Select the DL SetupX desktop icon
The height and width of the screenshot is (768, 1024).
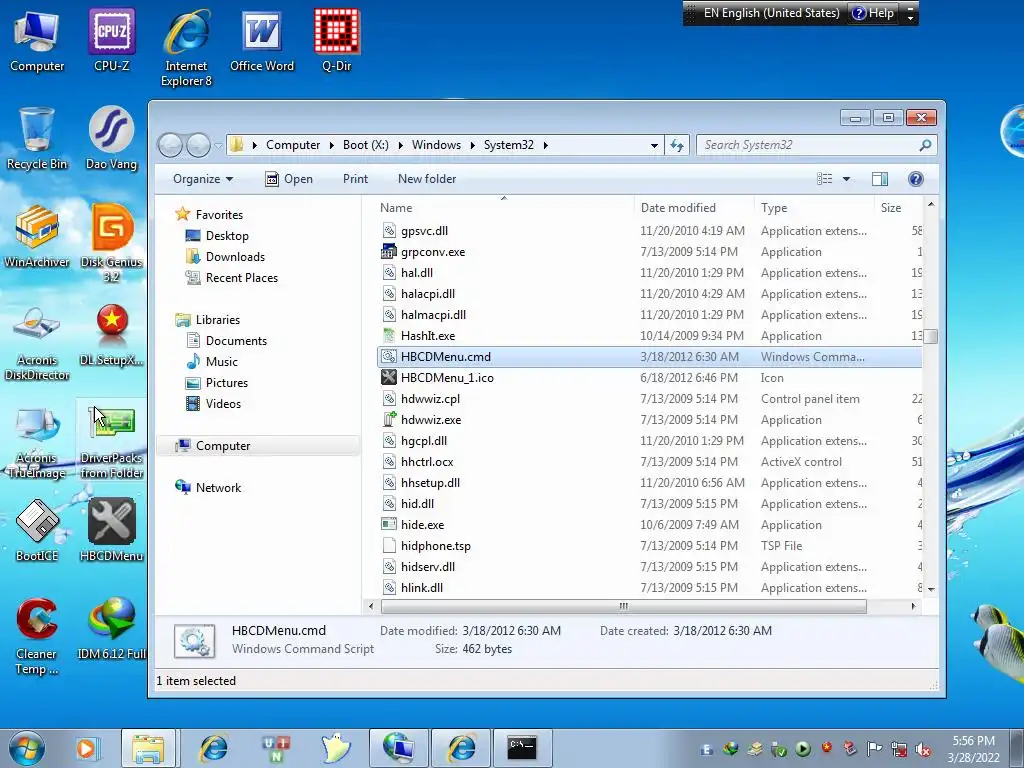click(x=112, y=334)
